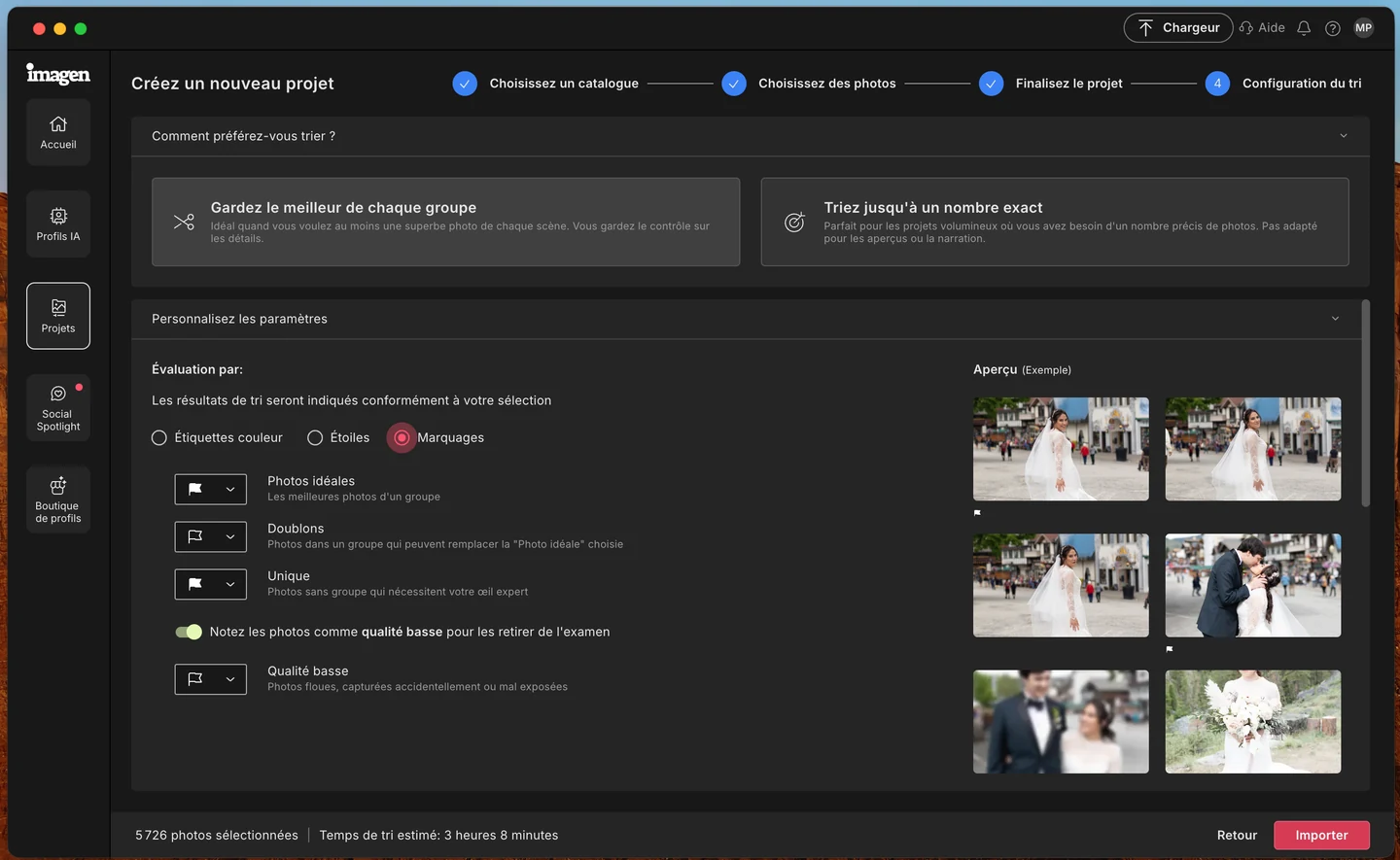The image size is (1400, 860).
Task: Click the Retour button
Action: pyautogui.click(x=1237, y=836)
